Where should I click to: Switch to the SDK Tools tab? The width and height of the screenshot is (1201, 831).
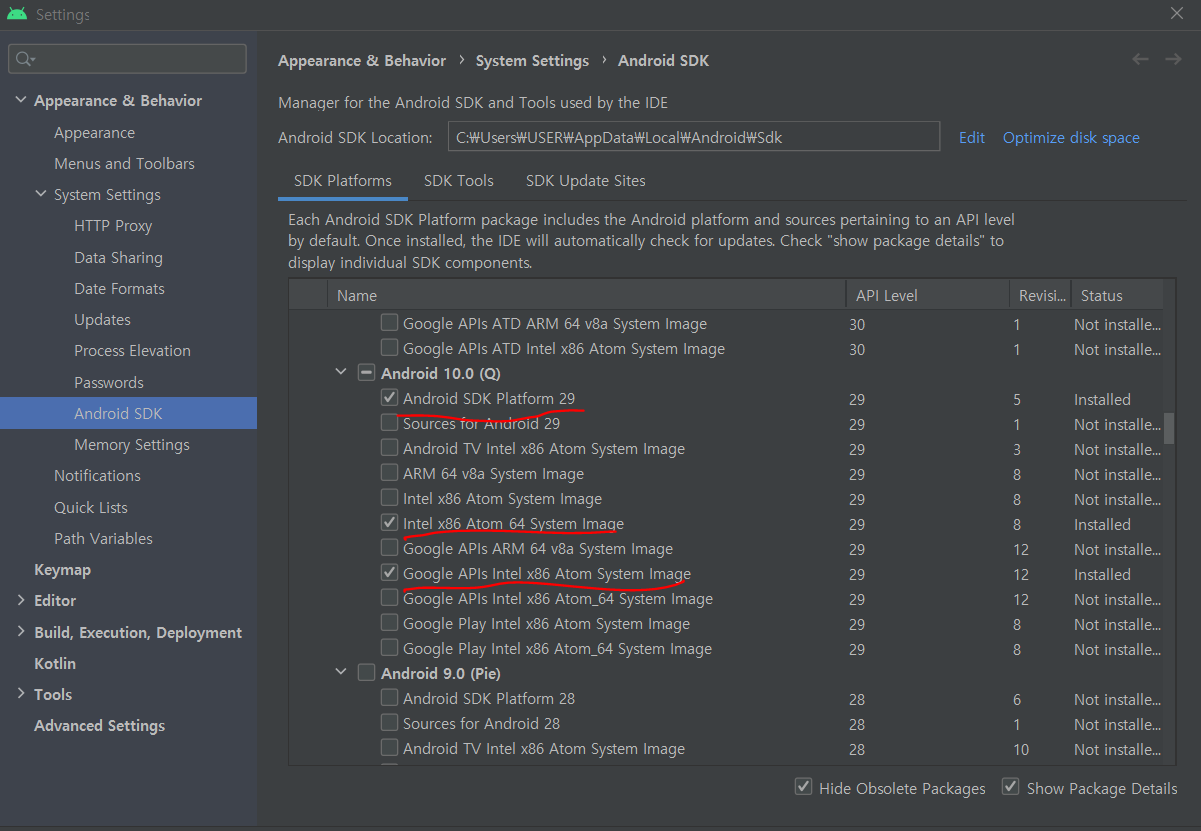click(459, 181)
